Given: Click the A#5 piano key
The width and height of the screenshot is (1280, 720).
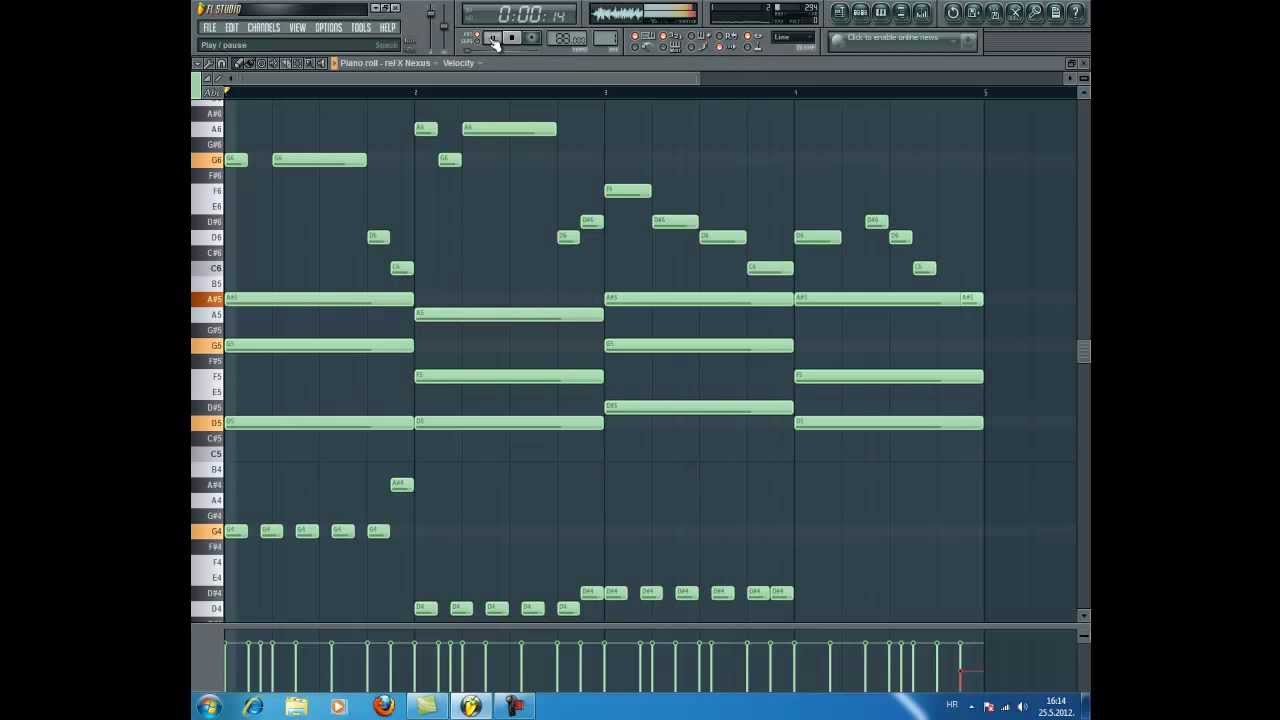Looking at the screenshot, I should (208, 299).
